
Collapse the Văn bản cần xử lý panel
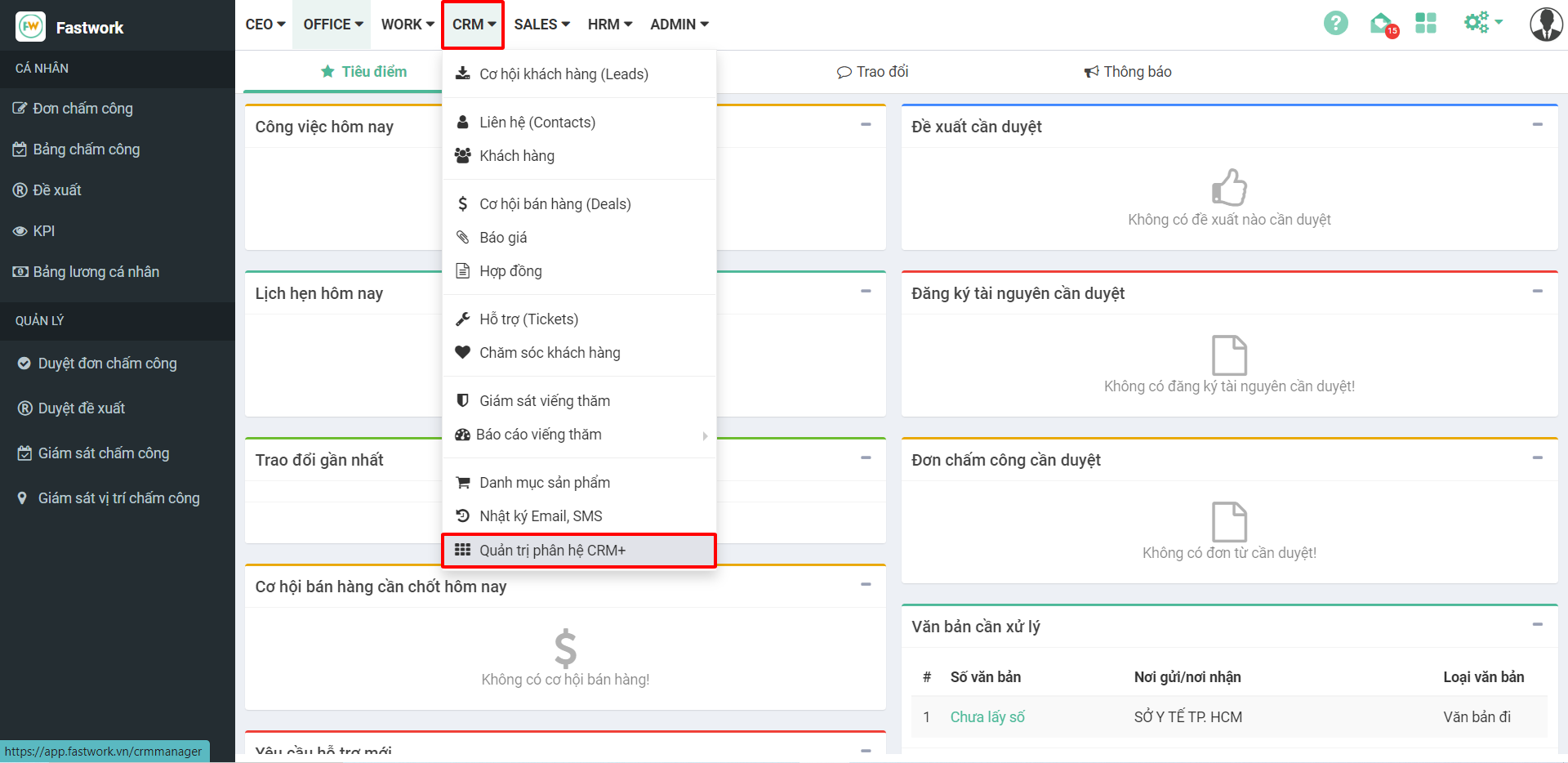click(x=1537, y=625)
